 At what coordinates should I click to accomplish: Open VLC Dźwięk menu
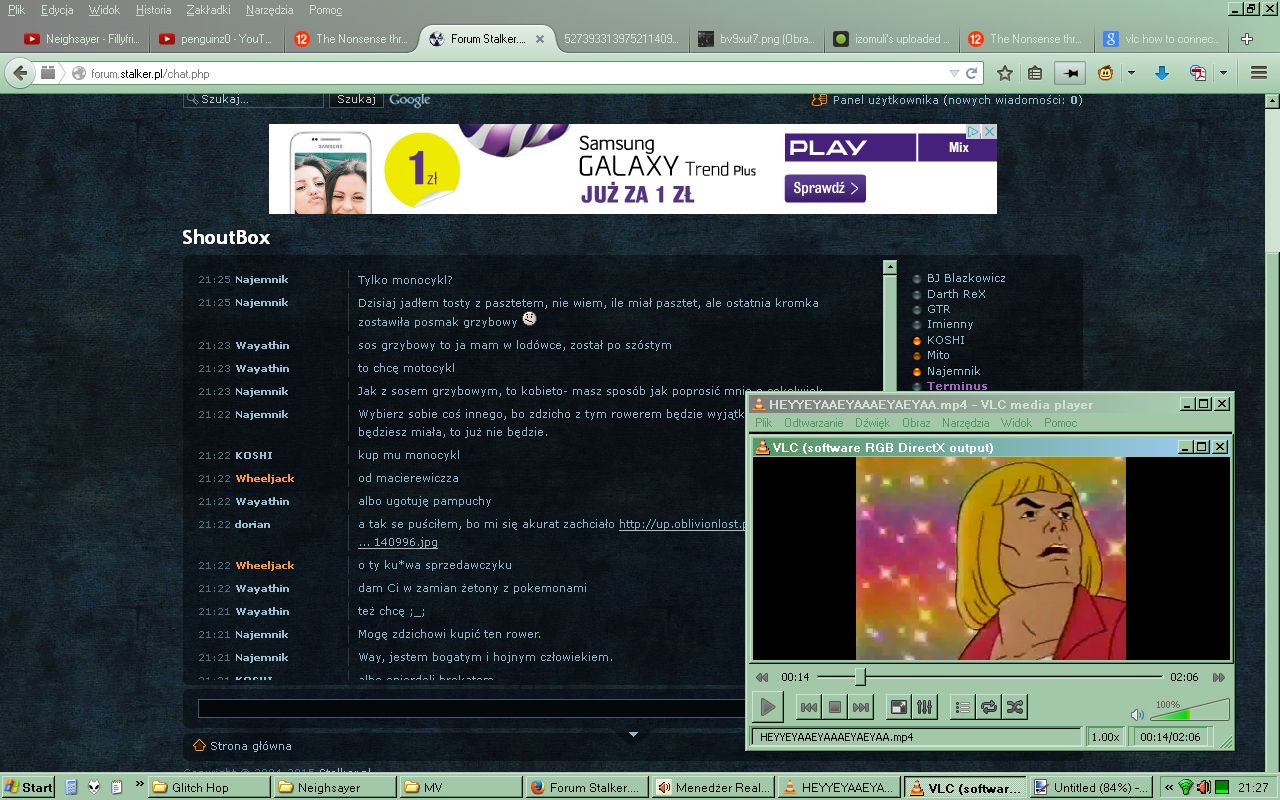[x=873, y=423]
